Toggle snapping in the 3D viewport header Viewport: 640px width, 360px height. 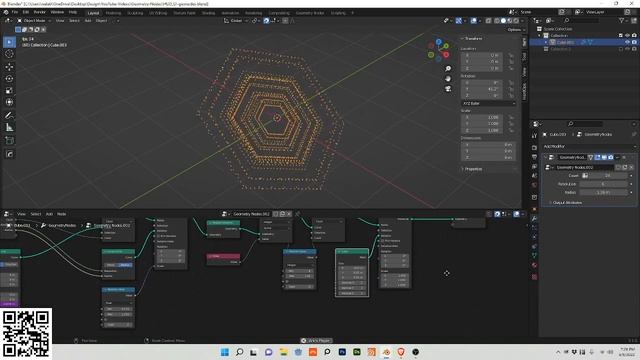click(266, 20)
